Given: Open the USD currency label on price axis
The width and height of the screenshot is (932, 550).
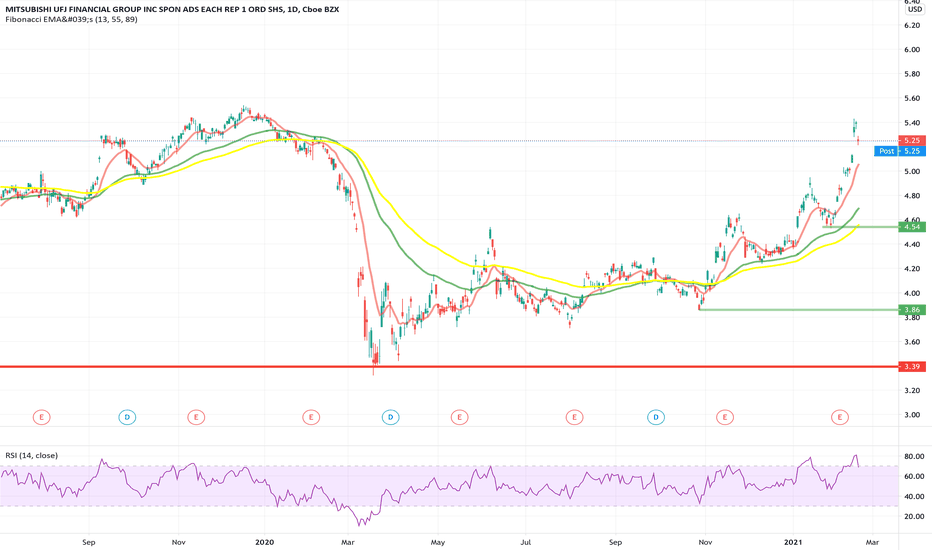Looking at the screenshot, I should point(914,10).
